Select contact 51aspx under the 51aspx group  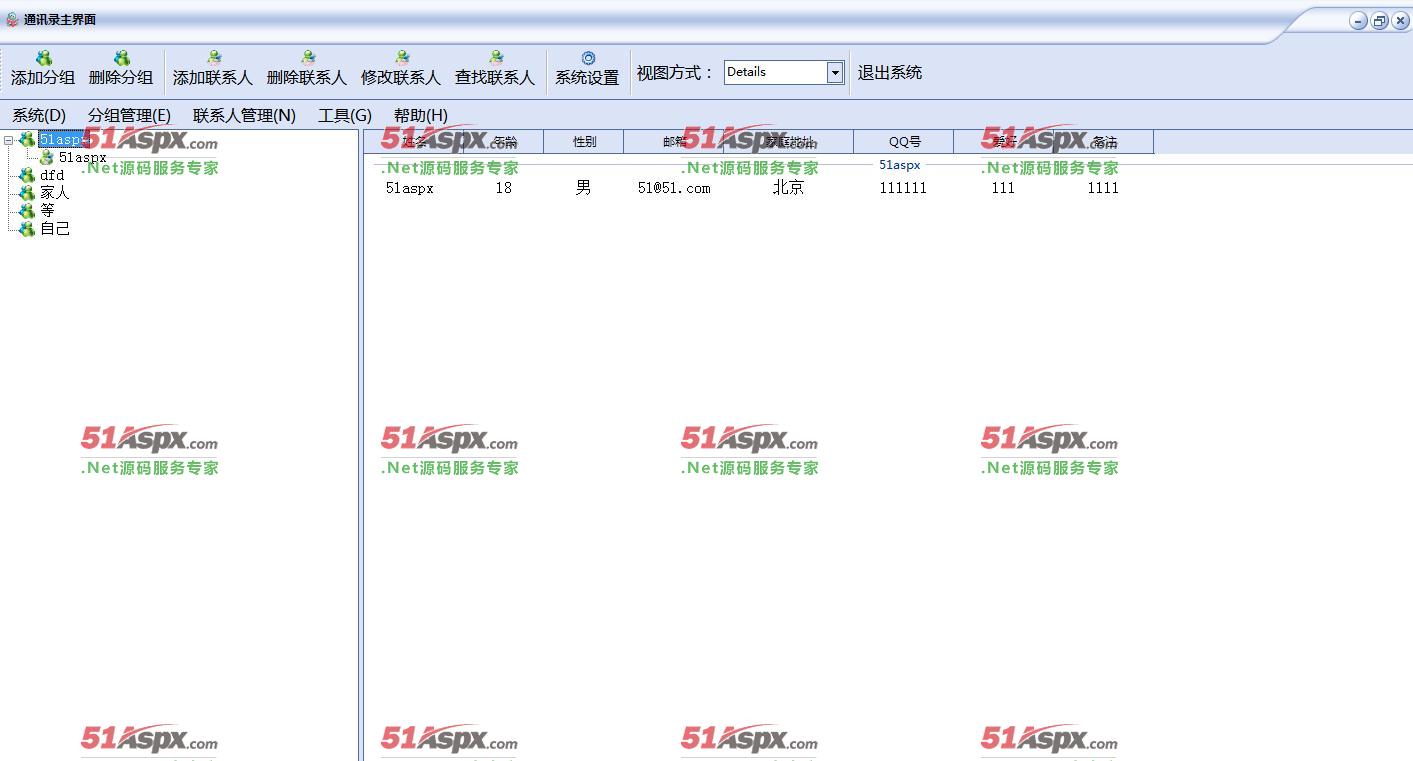[x=82, y=157]
